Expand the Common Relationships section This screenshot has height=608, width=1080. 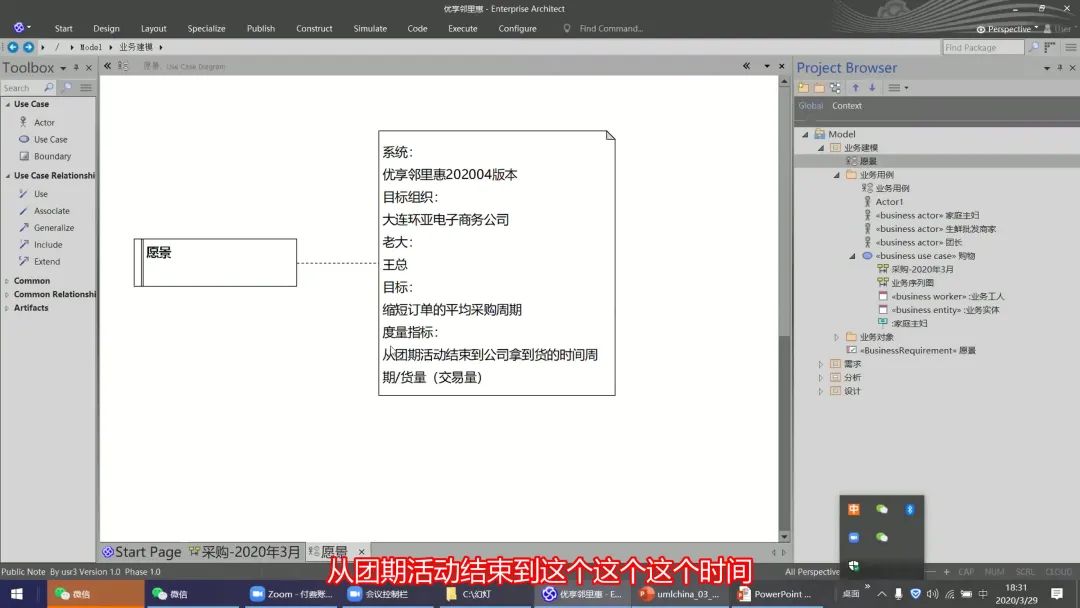(x=7, y=295)
